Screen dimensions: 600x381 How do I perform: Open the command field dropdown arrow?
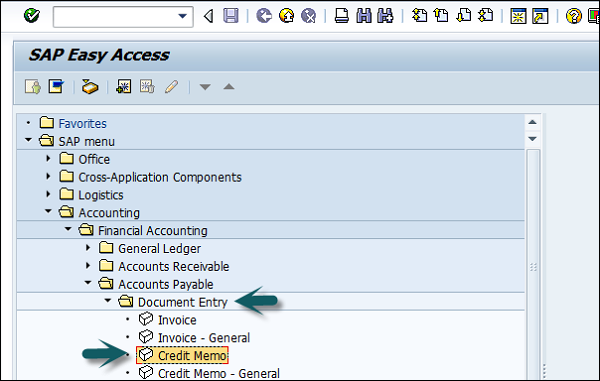click(183, 16)
